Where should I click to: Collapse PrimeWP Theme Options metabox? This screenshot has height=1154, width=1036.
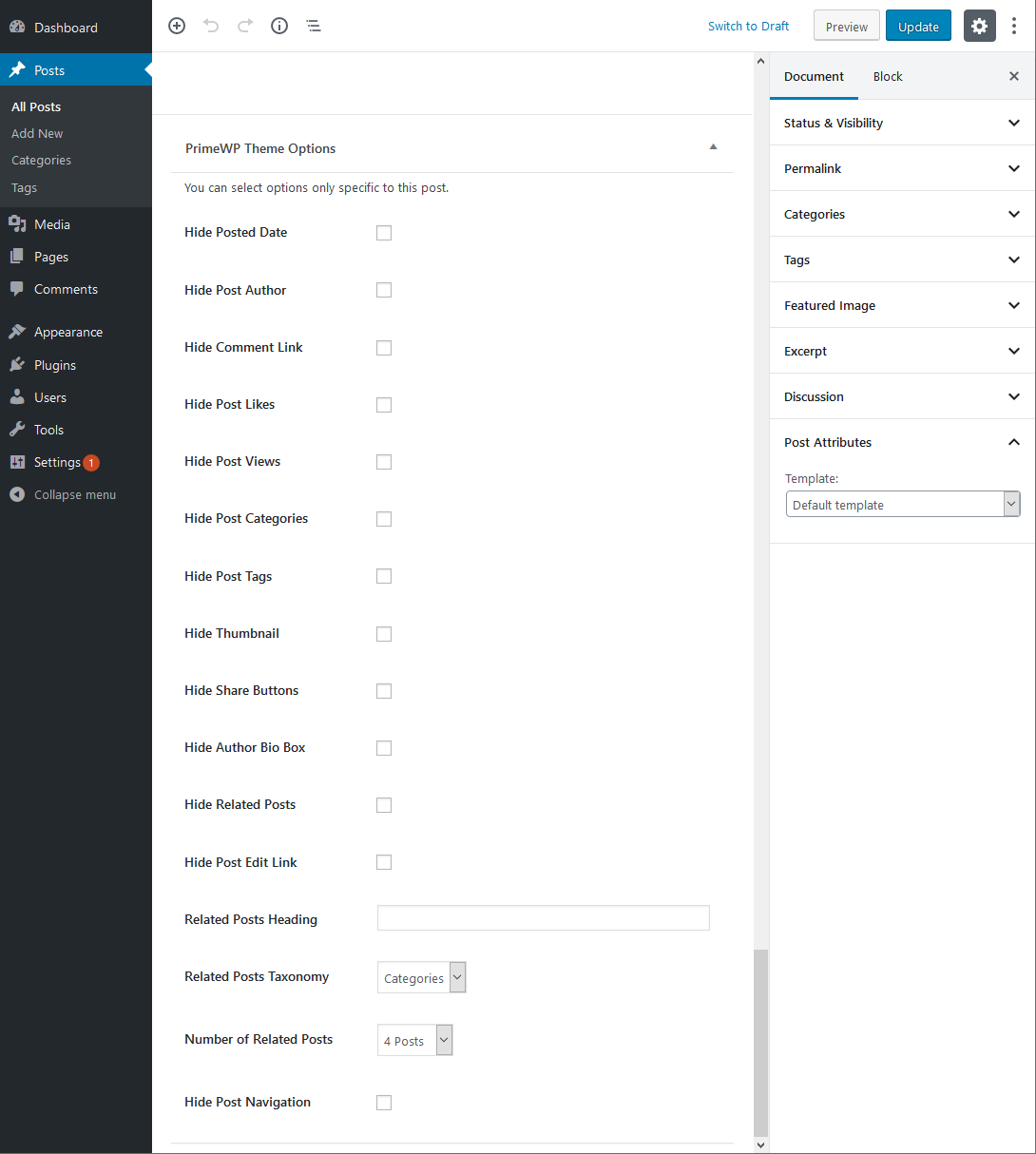(713, 147)
